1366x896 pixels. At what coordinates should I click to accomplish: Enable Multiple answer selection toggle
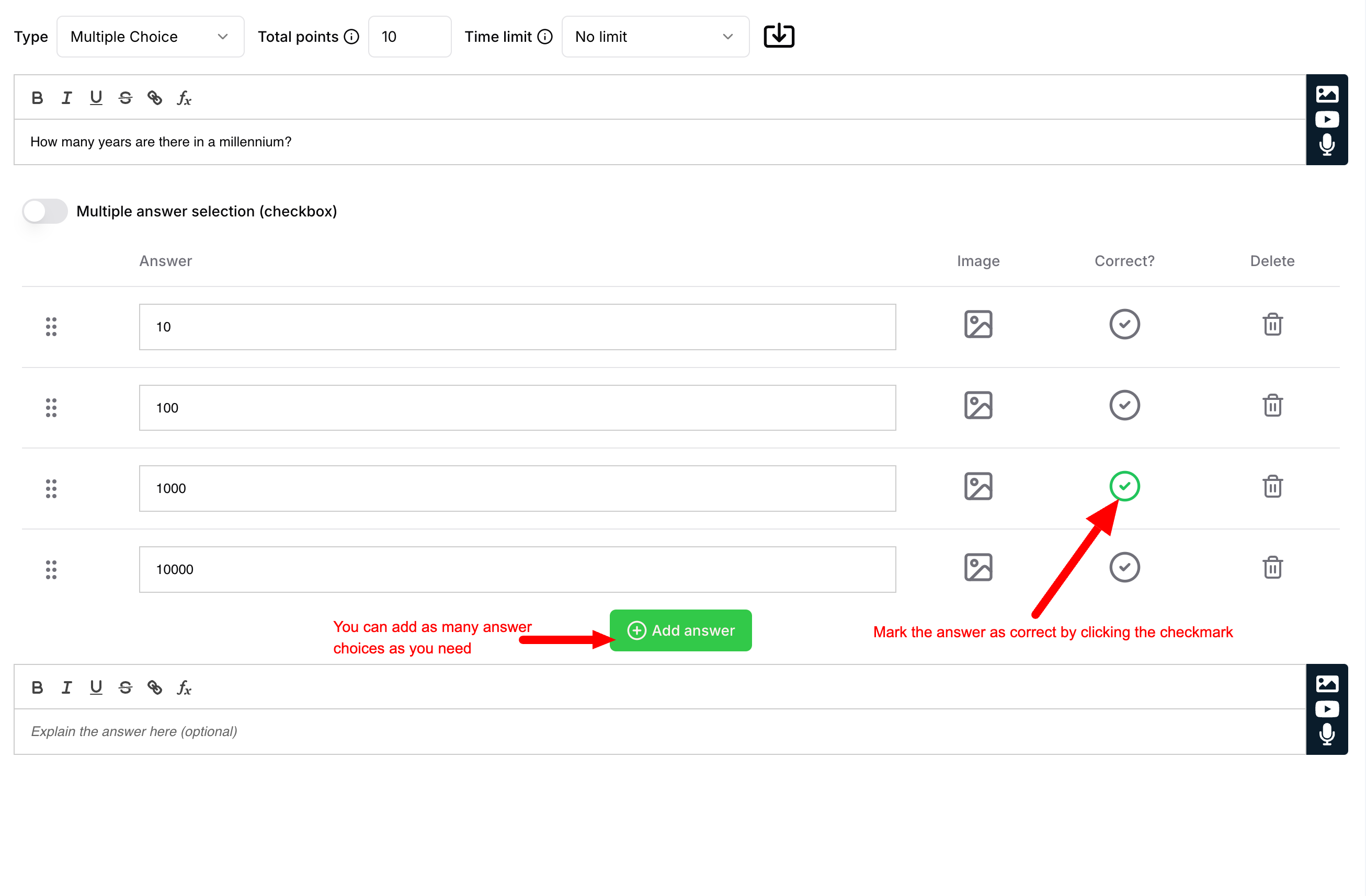click(45, 211)
